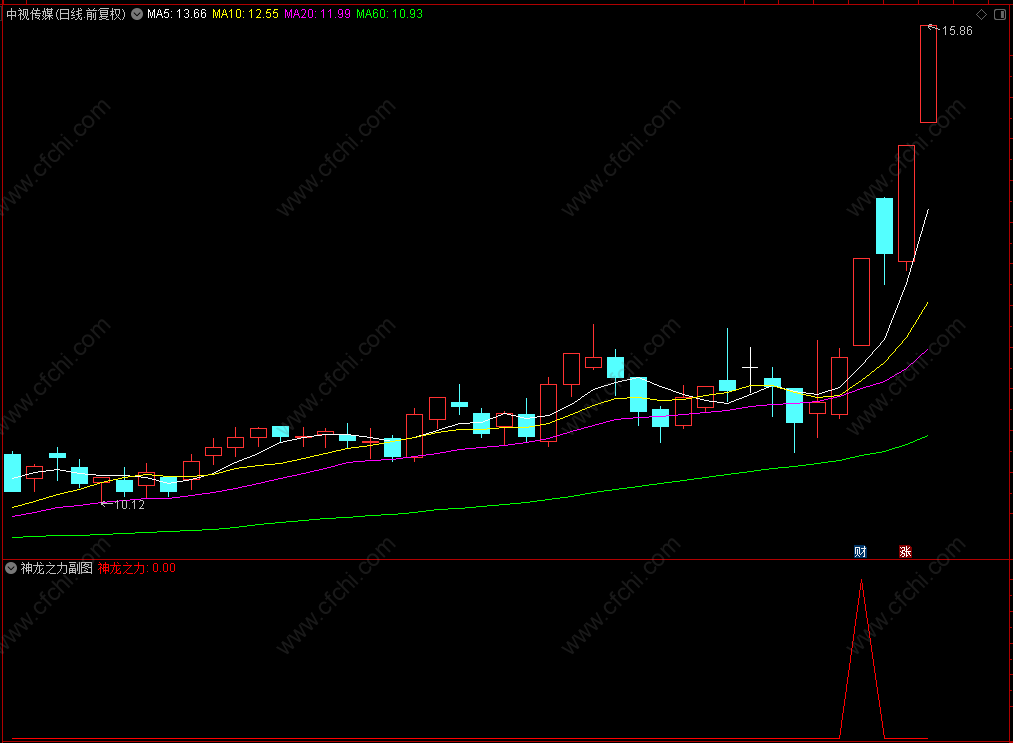1013x743 pixels.
Task: Click the MA5: 13.66 label
Action: tap(177, 14)
